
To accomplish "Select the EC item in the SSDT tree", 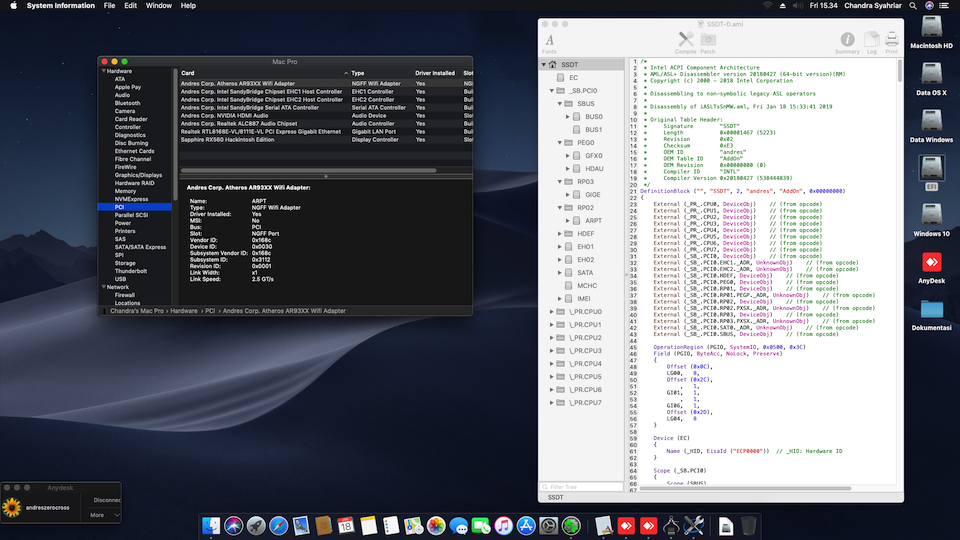I will [573, 78].
